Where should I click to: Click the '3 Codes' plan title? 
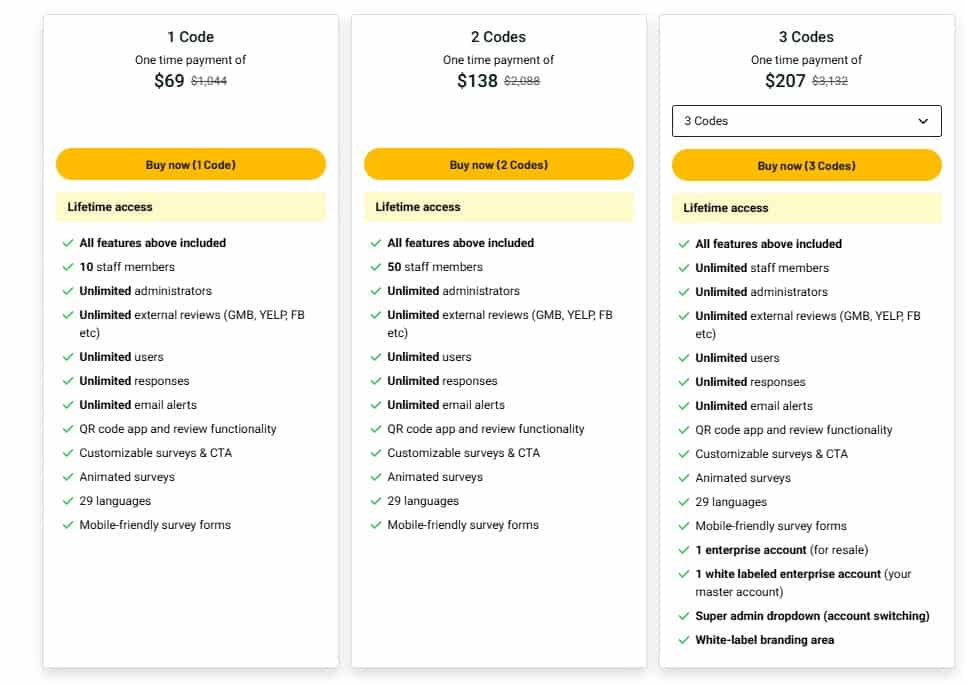tap(806, 37)
